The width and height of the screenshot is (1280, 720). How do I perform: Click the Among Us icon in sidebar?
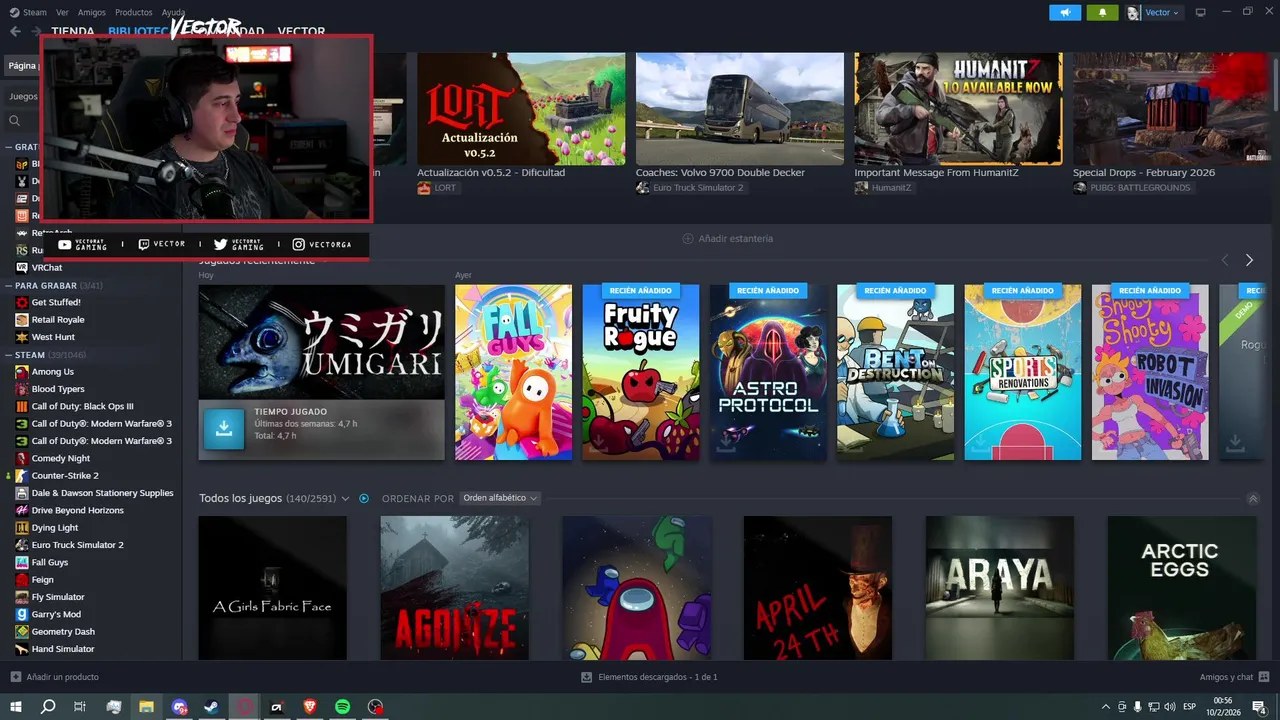pos(22,372)
